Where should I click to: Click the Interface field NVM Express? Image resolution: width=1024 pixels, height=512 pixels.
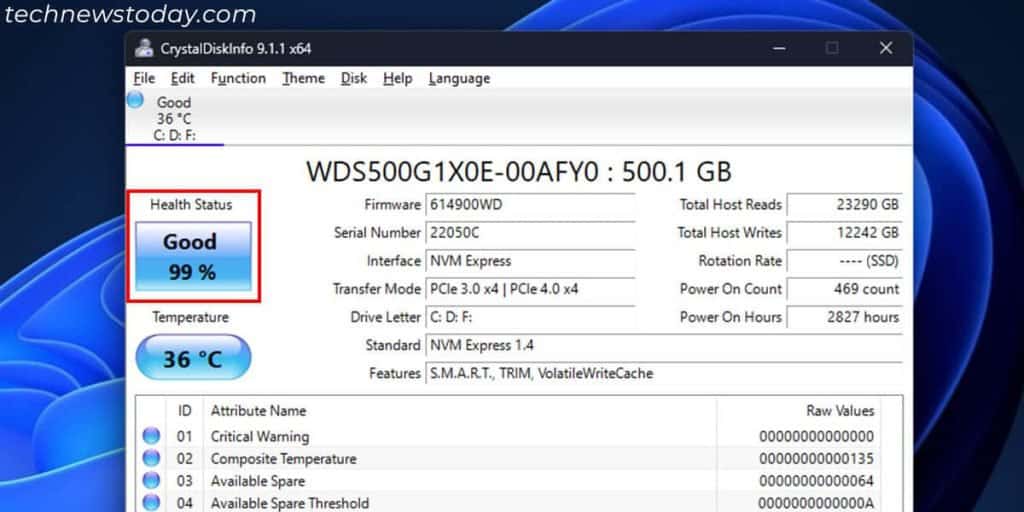(530, 261)
